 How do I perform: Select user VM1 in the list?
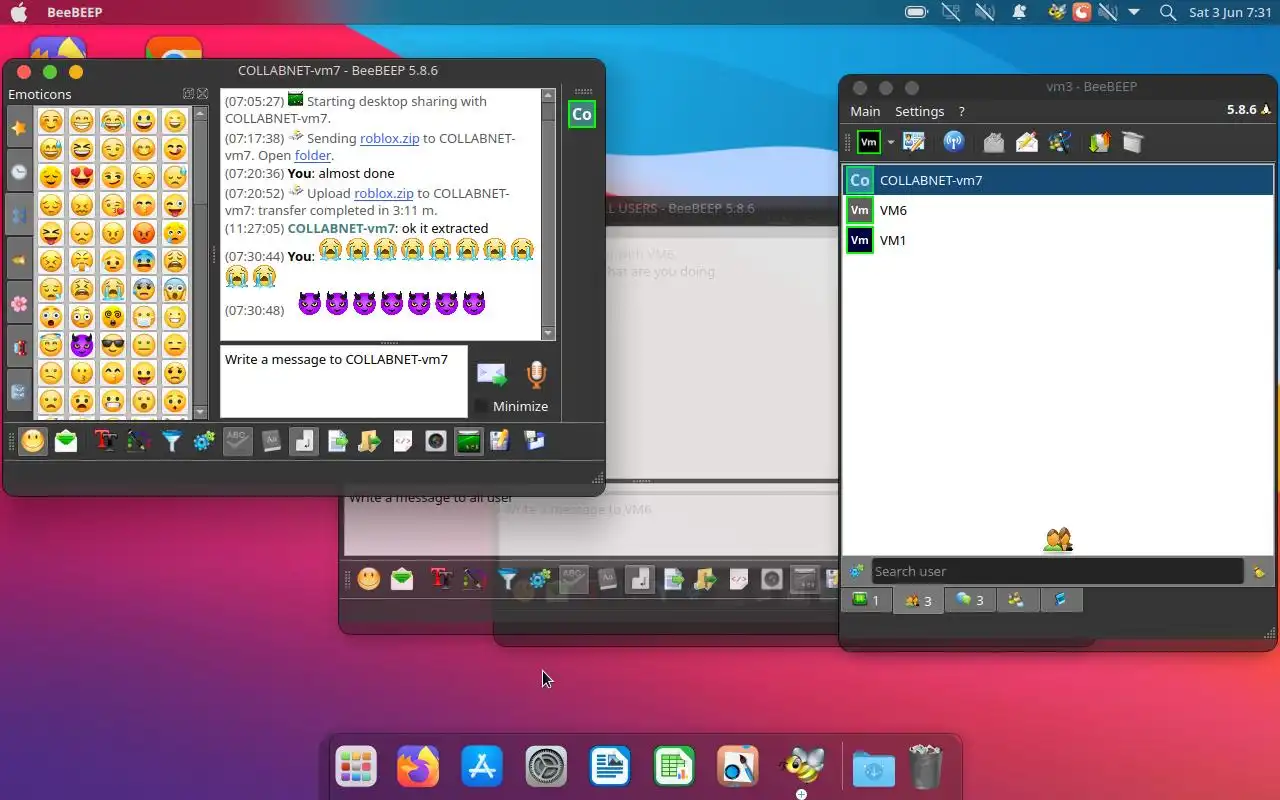pyautogui.click(x=1058, y=240)
